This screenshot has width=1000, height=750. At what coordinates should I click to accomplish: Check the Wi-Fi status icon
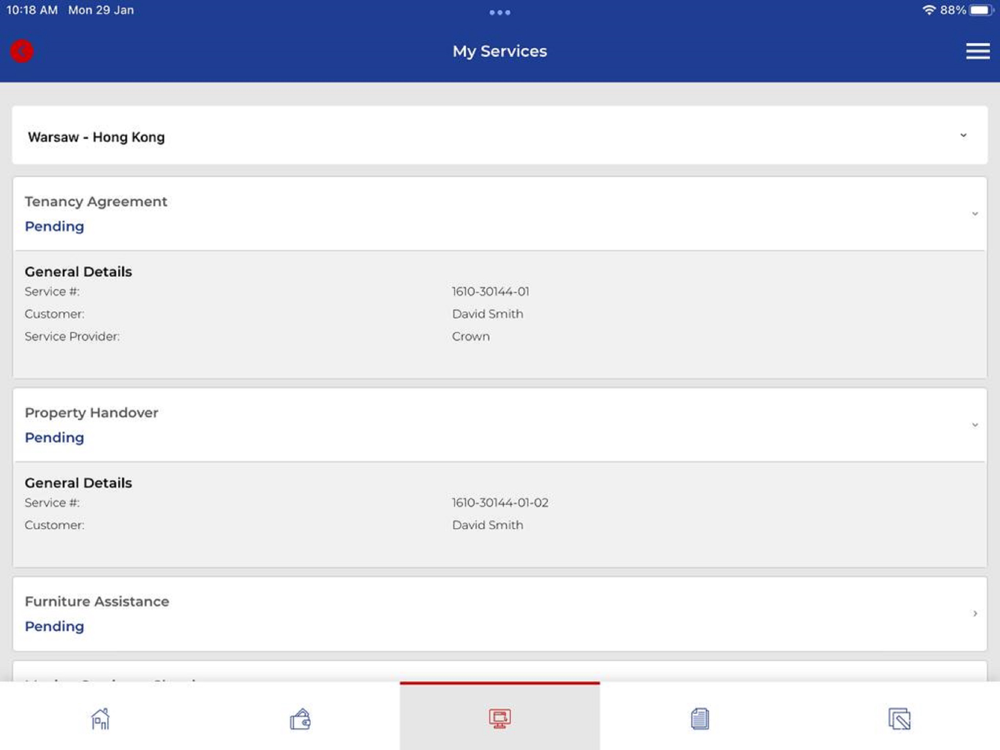pyautogui.click(x=929, y=10)
